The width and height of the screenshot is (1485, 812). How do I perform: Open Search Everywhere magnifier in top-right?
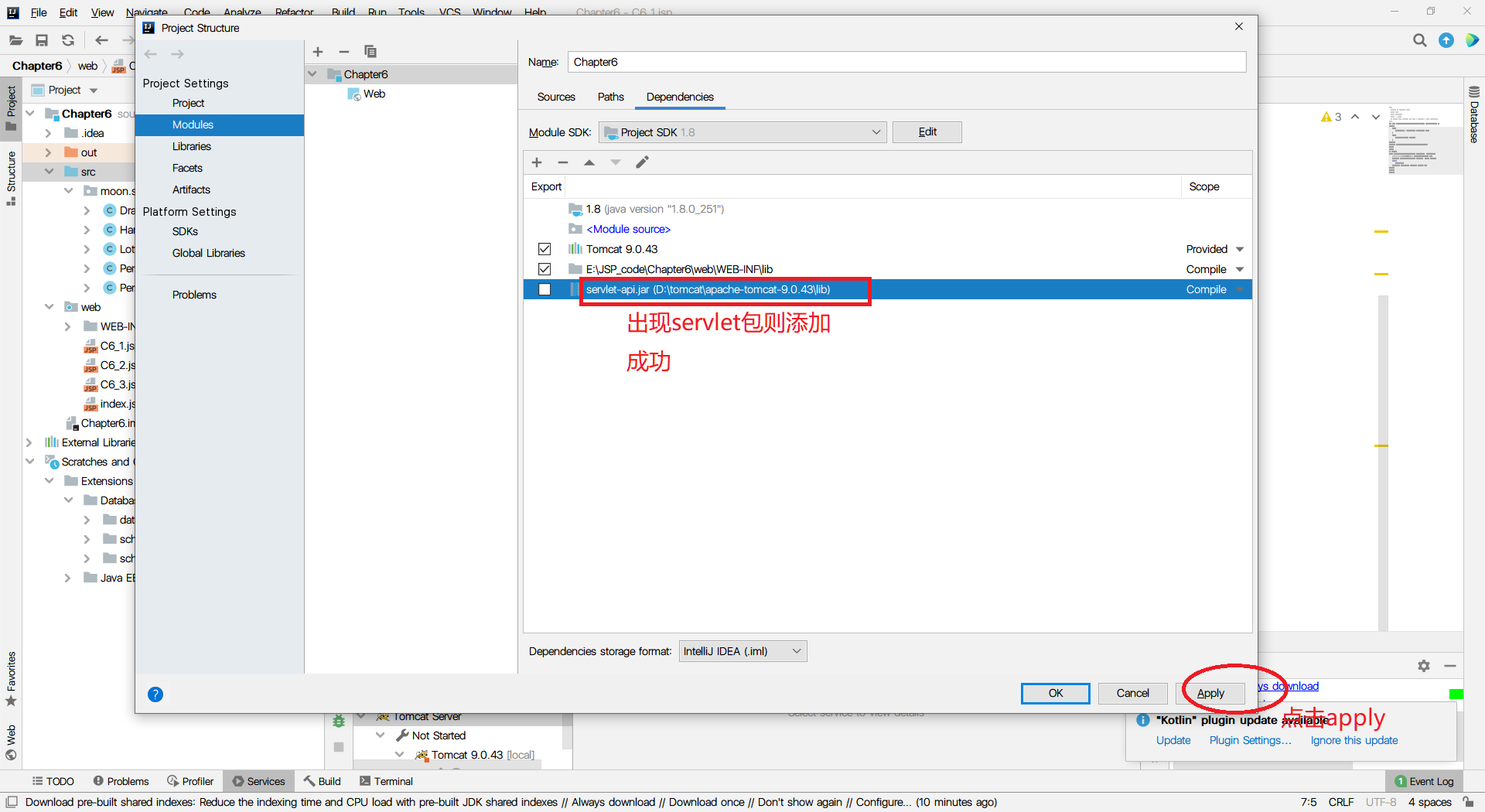(x=1420, y=40)
